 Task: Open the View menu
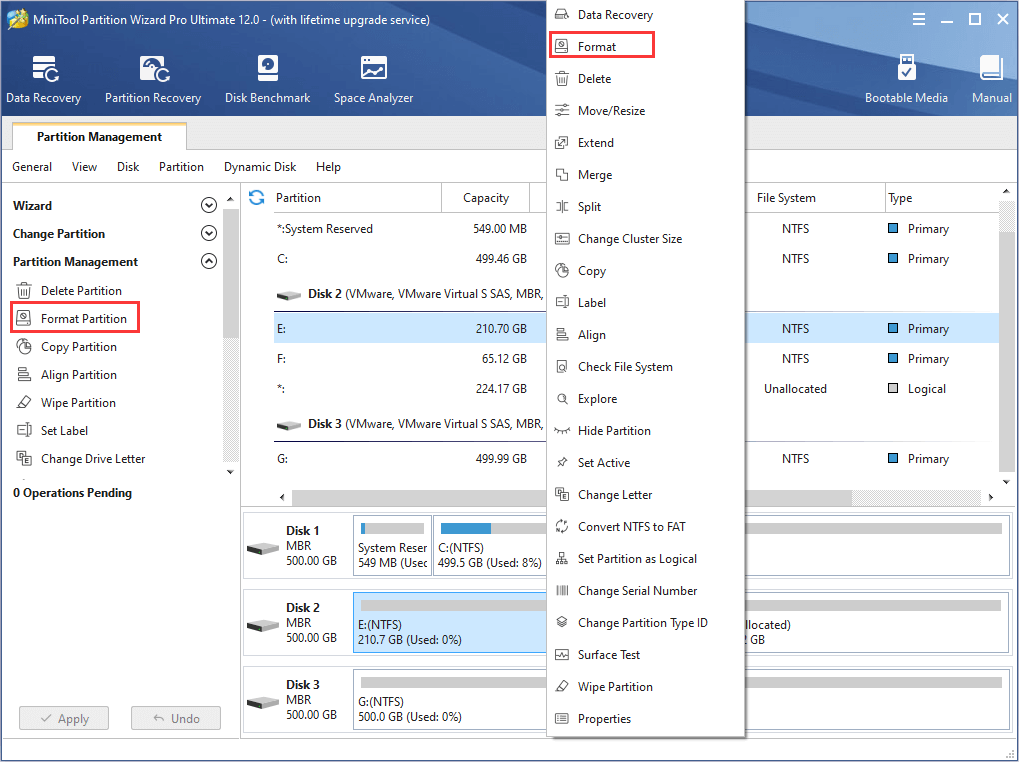[x=84, y=167]
